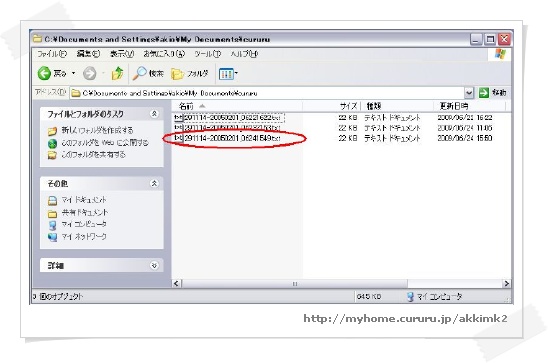Click the green Back arrow button
The width and height of the screenshot is (548, 363).
[44, 73]
